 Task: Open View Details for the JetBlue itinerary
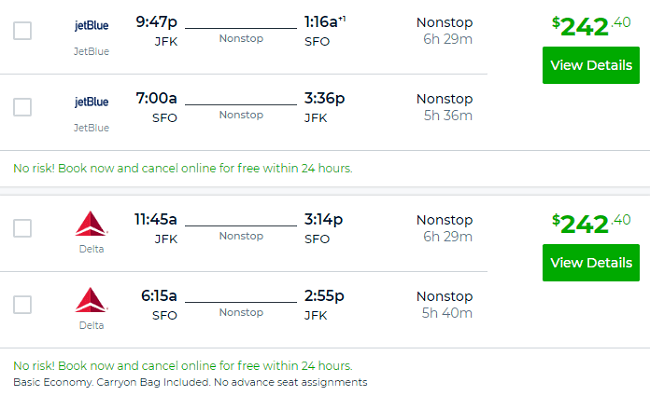[x=591, y=65]
